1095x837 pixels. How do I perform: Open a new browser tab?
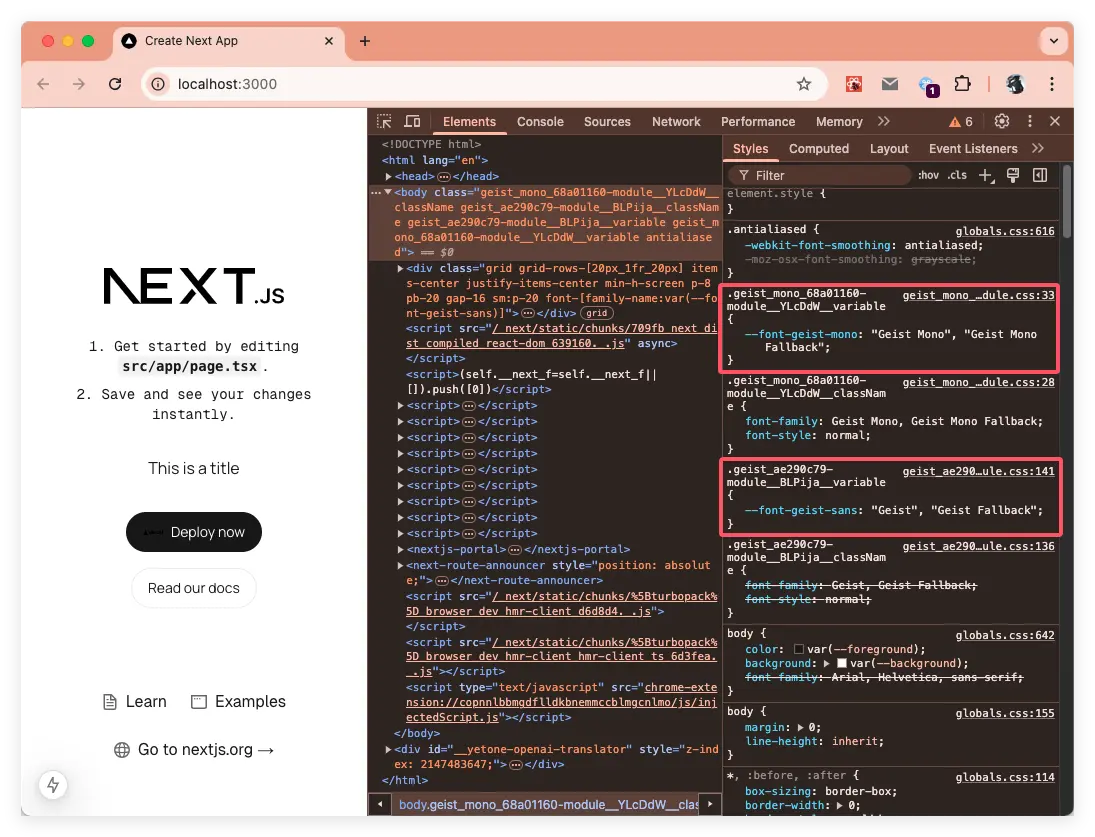click(365, 41)
